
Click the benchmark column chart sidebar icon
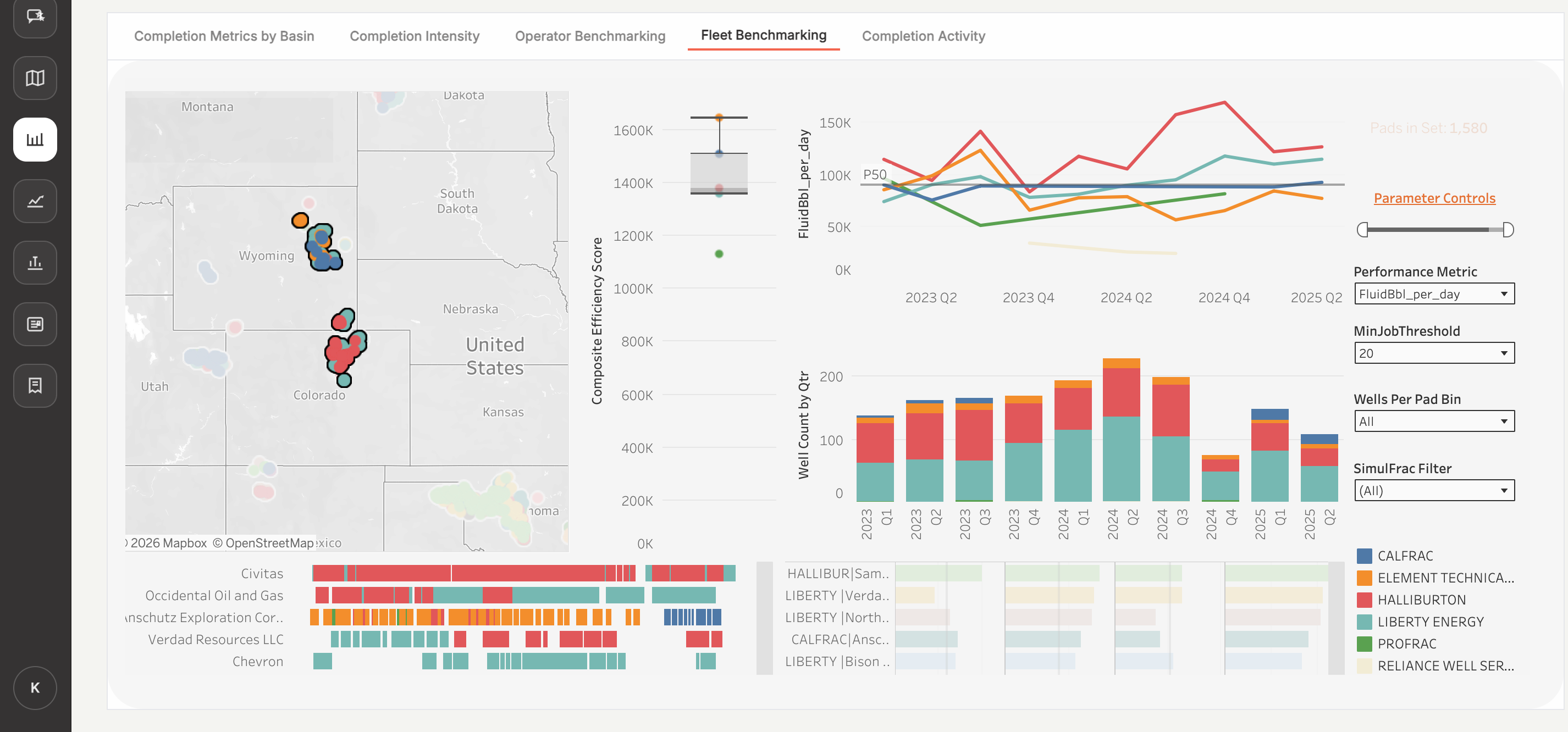pos(35,262)
